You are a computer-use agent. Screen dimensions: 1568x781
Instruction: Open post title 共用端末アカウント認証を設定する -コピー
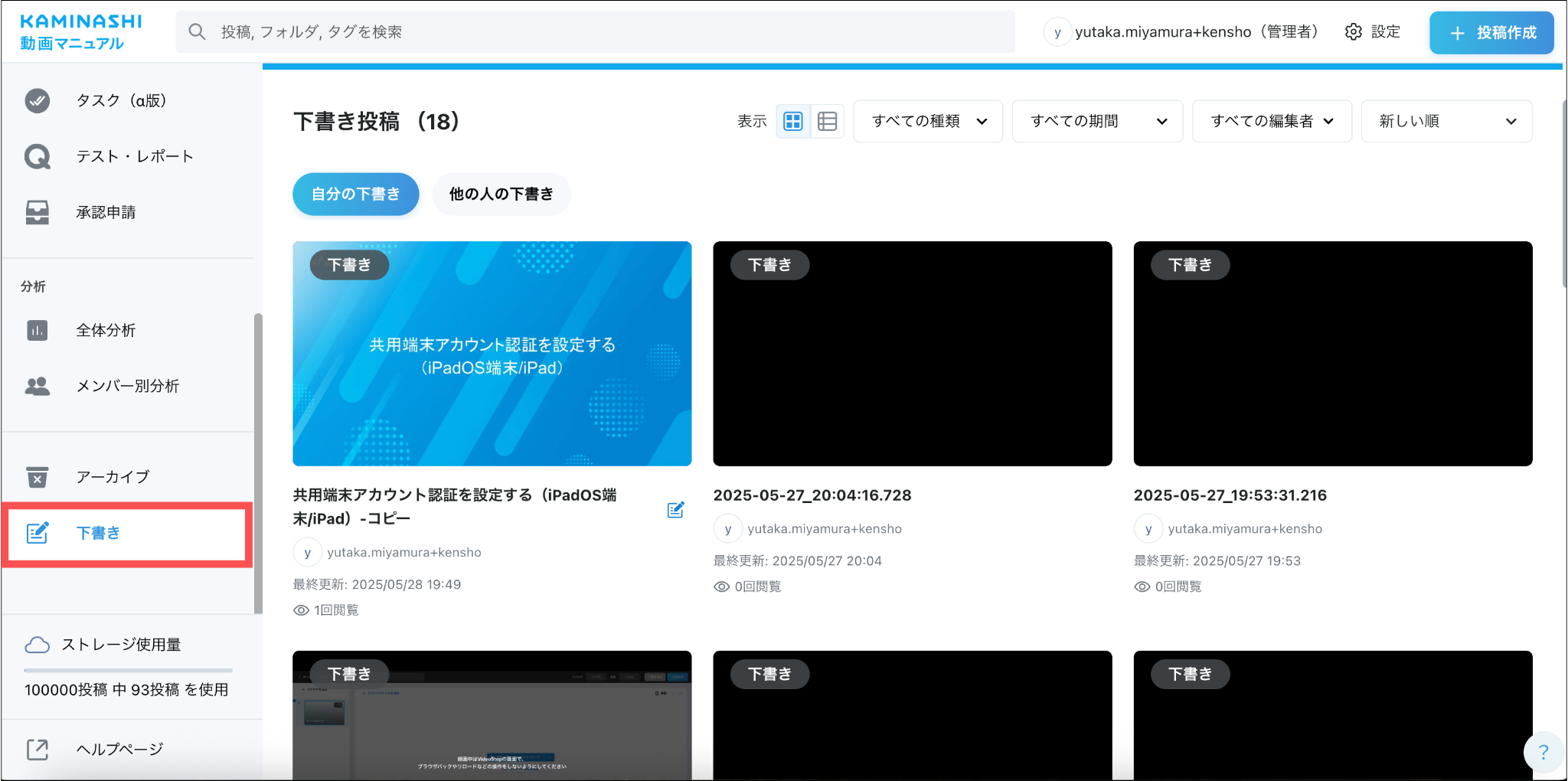coord(455,507)
